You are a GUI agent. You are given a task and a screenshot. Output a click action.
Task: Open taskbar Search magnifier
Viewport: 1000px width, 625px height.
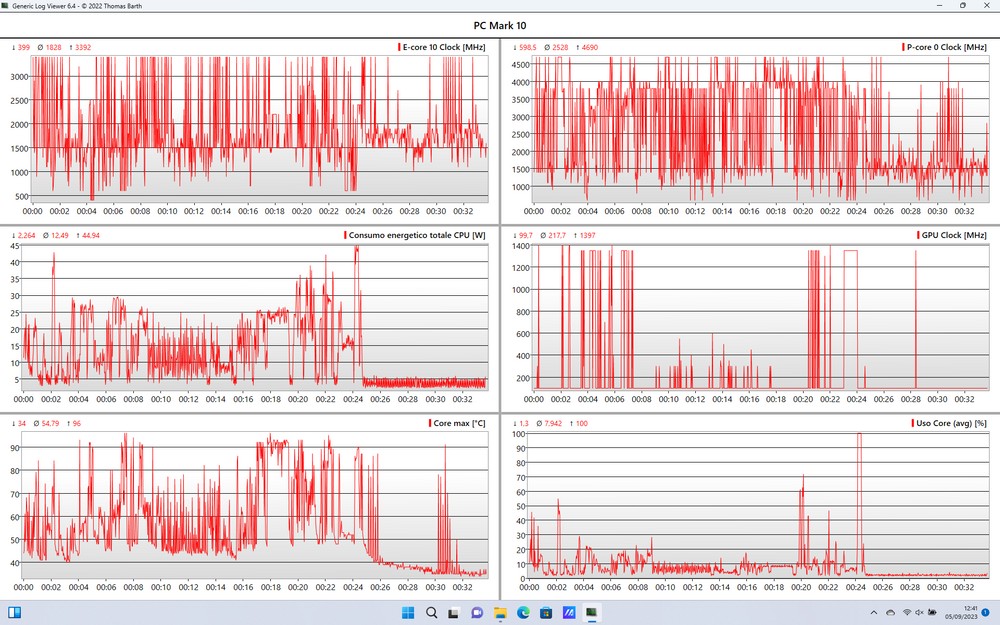pyautogui.click(x=431, y=613)
